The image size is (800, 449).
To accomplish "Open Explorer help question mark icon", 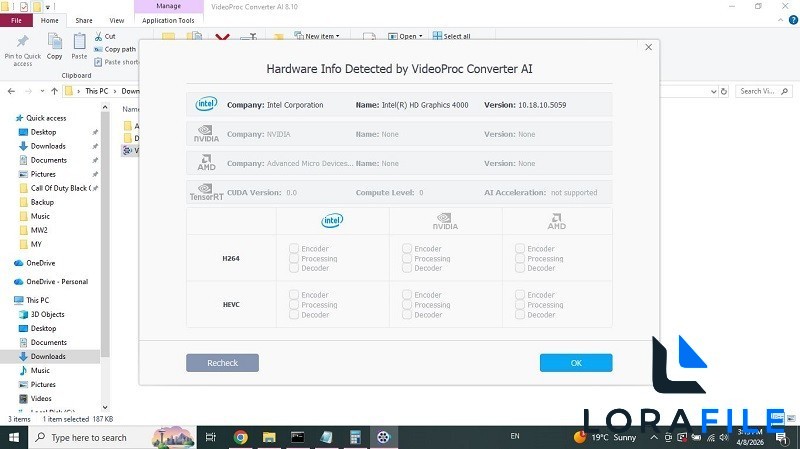I will click(x=793, y=20).
